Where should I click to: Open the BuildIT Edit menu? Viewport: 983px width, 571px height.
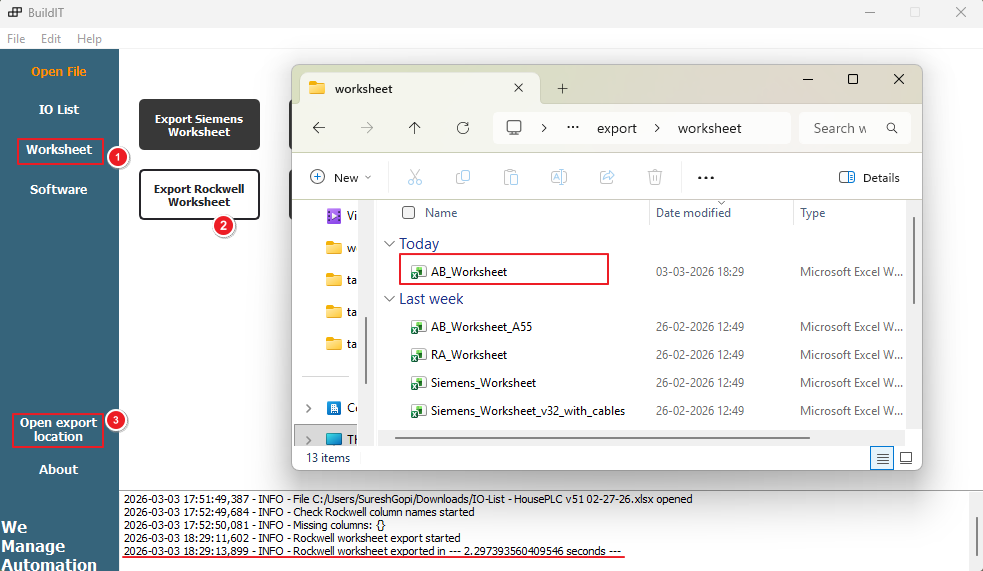[x=51, y=39]
